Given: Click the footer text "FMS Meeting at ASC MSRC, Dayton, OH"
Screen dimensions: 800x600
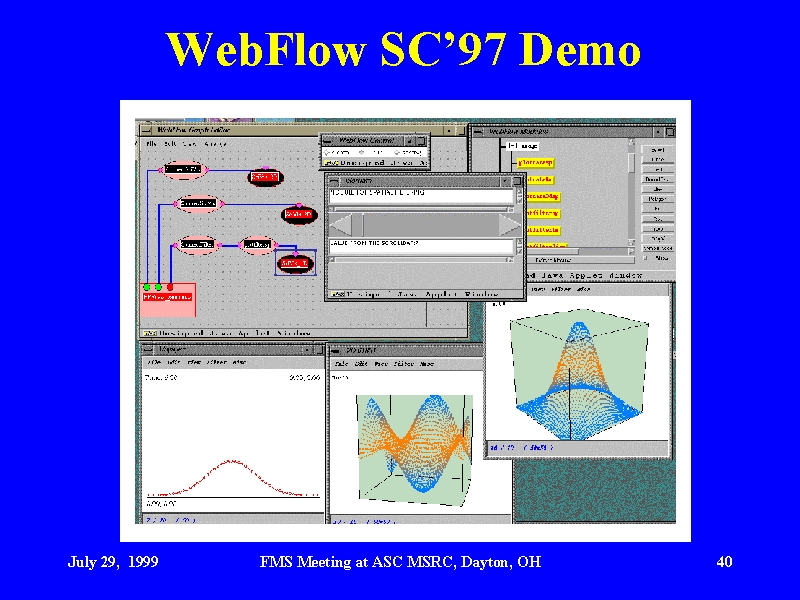Looking at the screenshot, I should 400,562.
